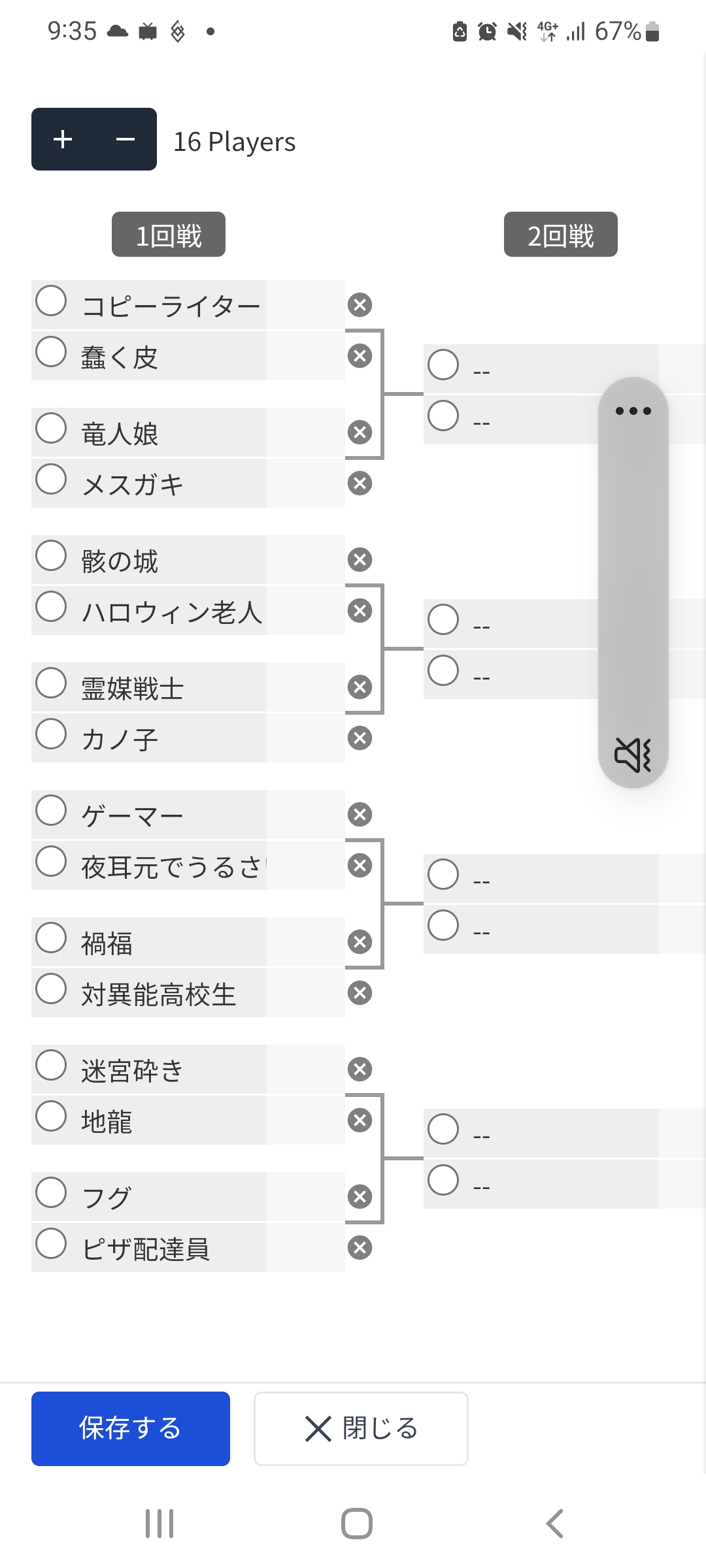This screenshot has width=706, height=1568.
Task: Tap the Android home navigation button
Action: 357,1524
